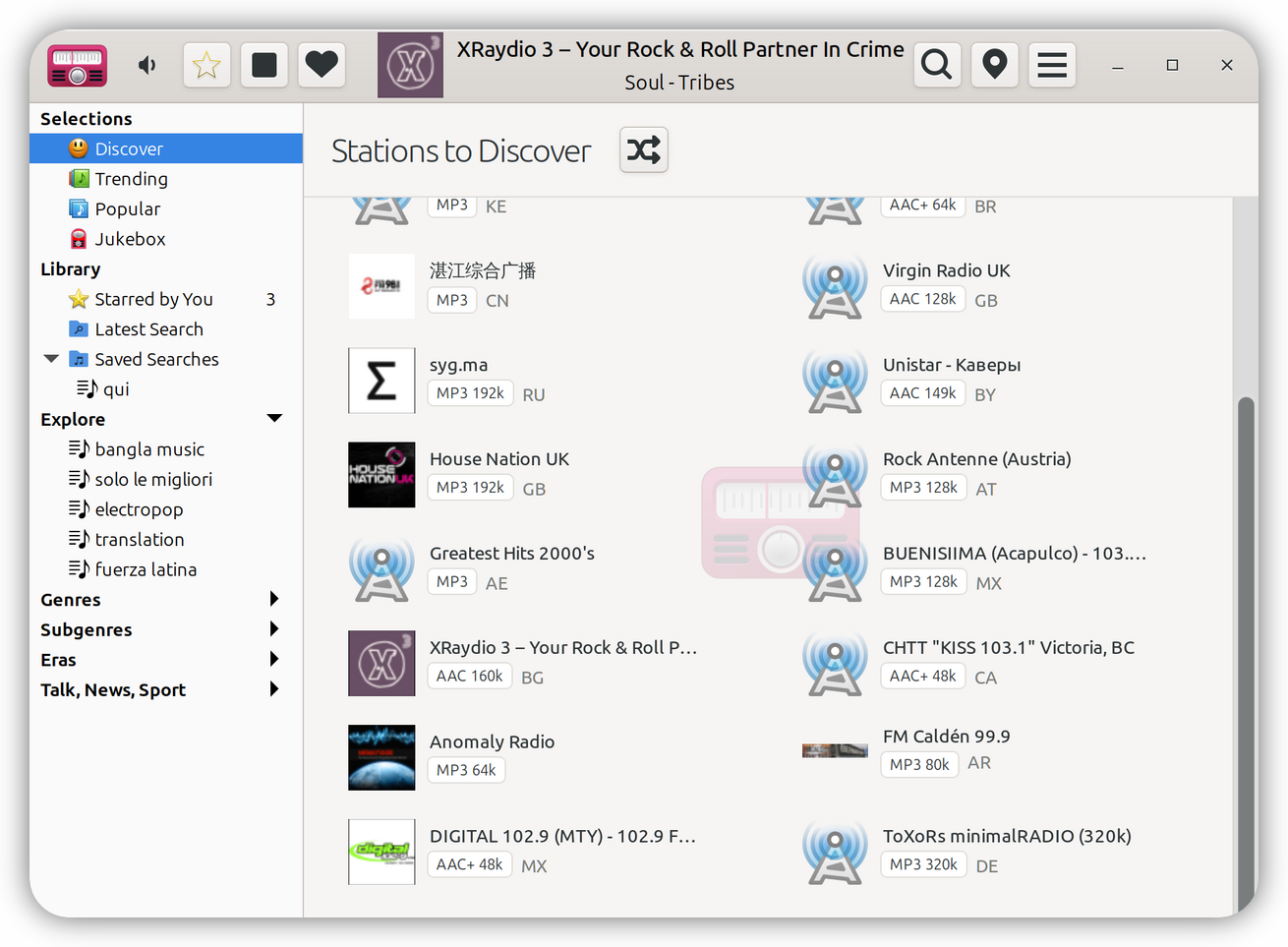Play Greatest Hits 2000's station title
The image size is (1288, 947).
(x=512, y=554)
